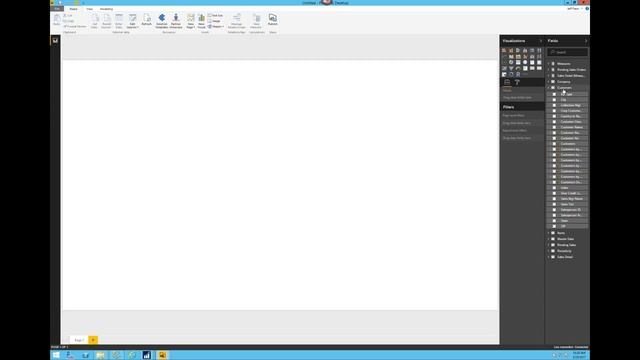Click the blank report canvas
640x360 pixels.
click(x=280, y=184)
